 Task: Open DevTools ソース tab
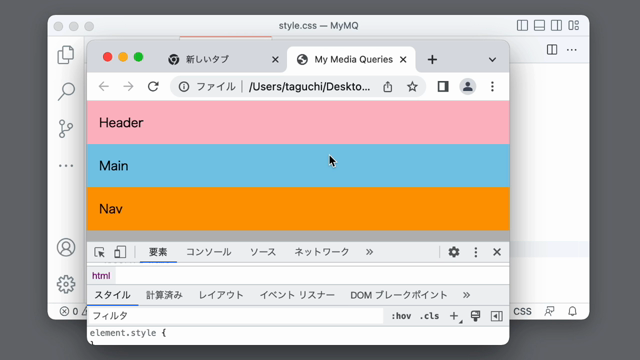pos(263,252)
